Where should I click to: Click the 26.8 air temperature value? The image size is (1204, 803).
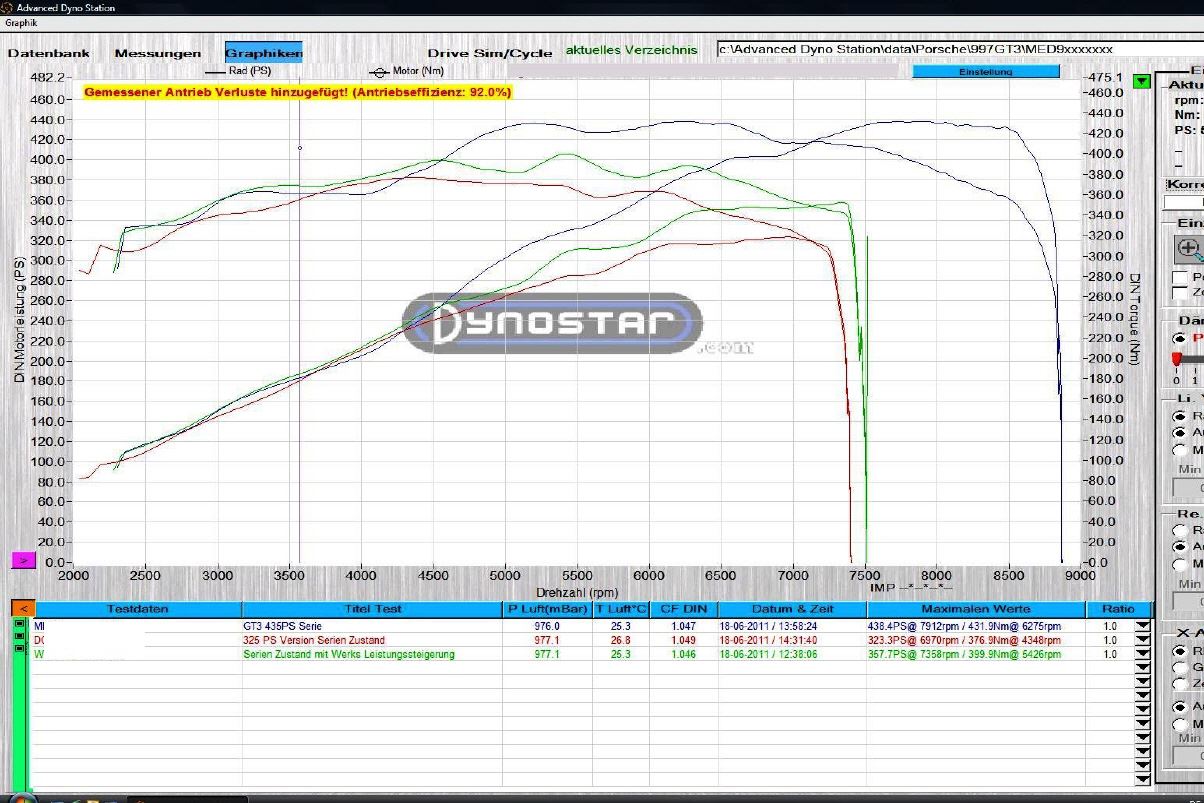point(620,640)
